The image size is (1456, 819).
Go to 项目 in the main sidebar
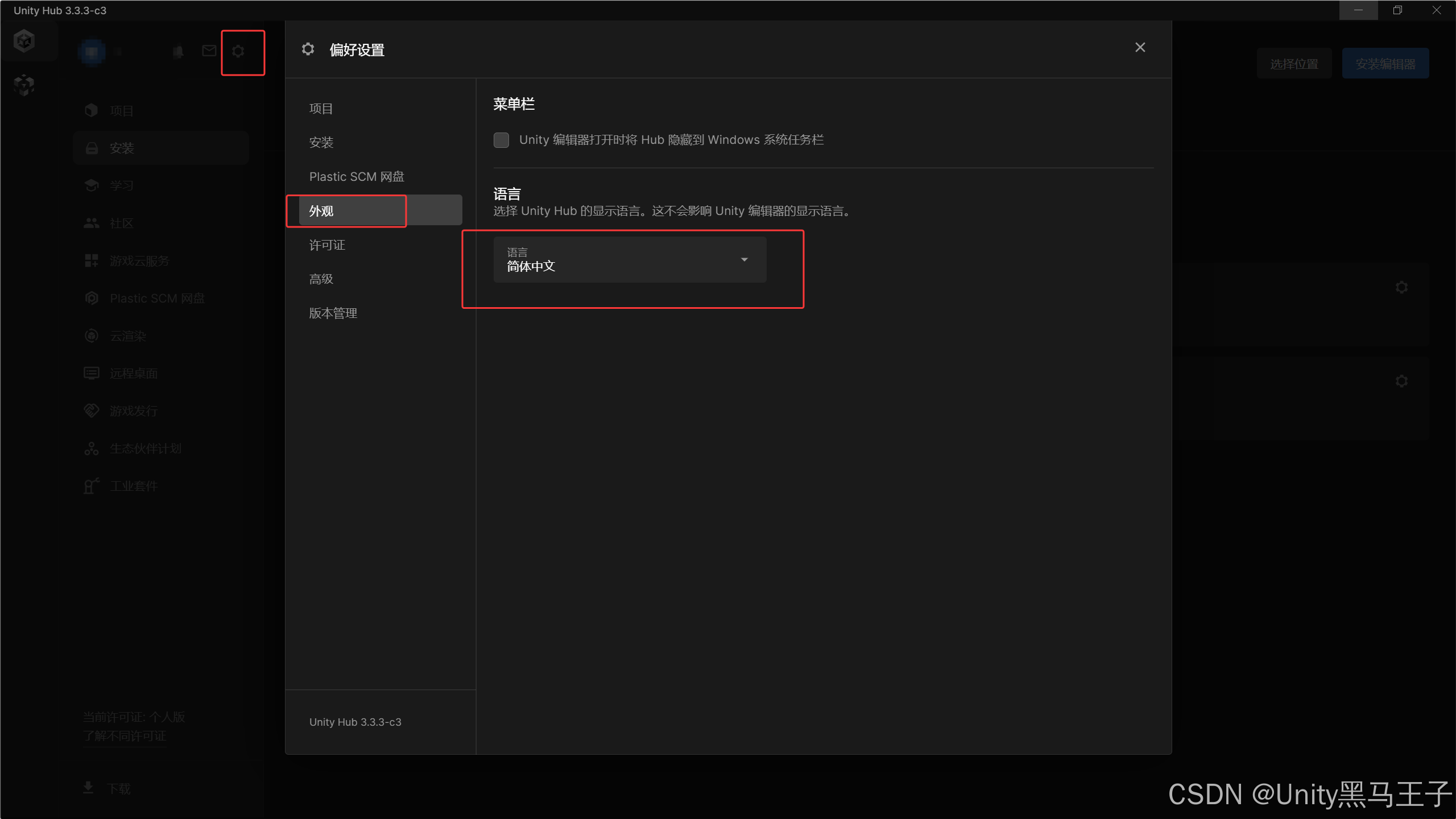(x=161, y=111)
